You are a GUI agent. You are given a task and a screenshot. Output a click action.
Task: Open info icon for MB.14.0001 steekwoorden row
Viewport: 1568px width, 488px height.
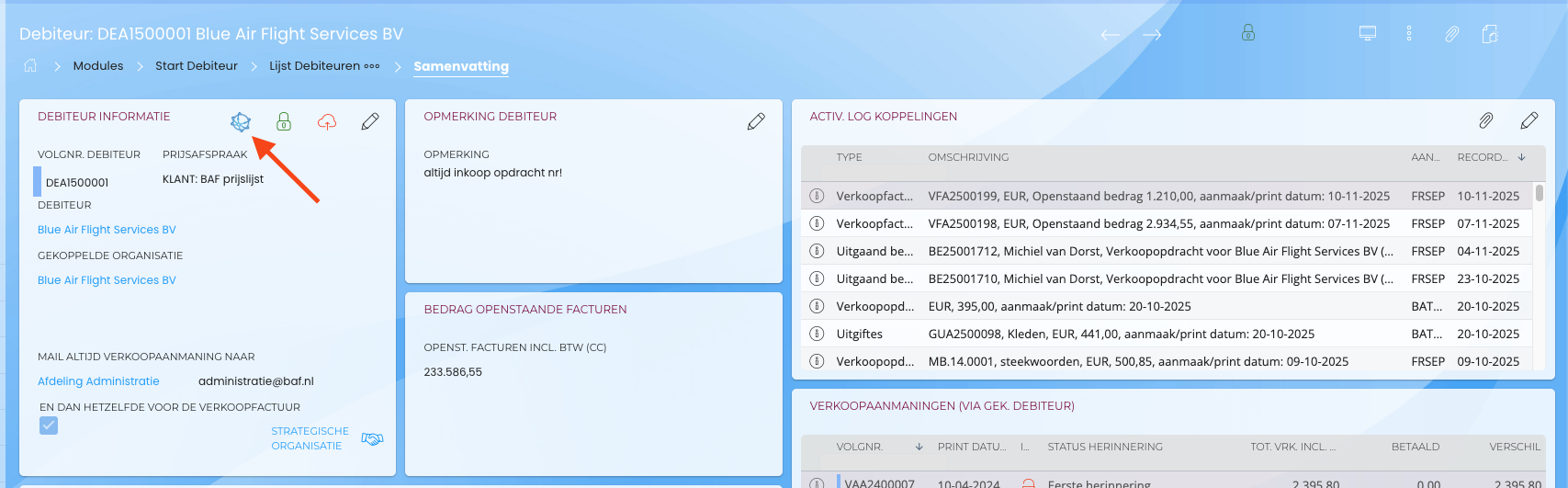coord(817,361)
